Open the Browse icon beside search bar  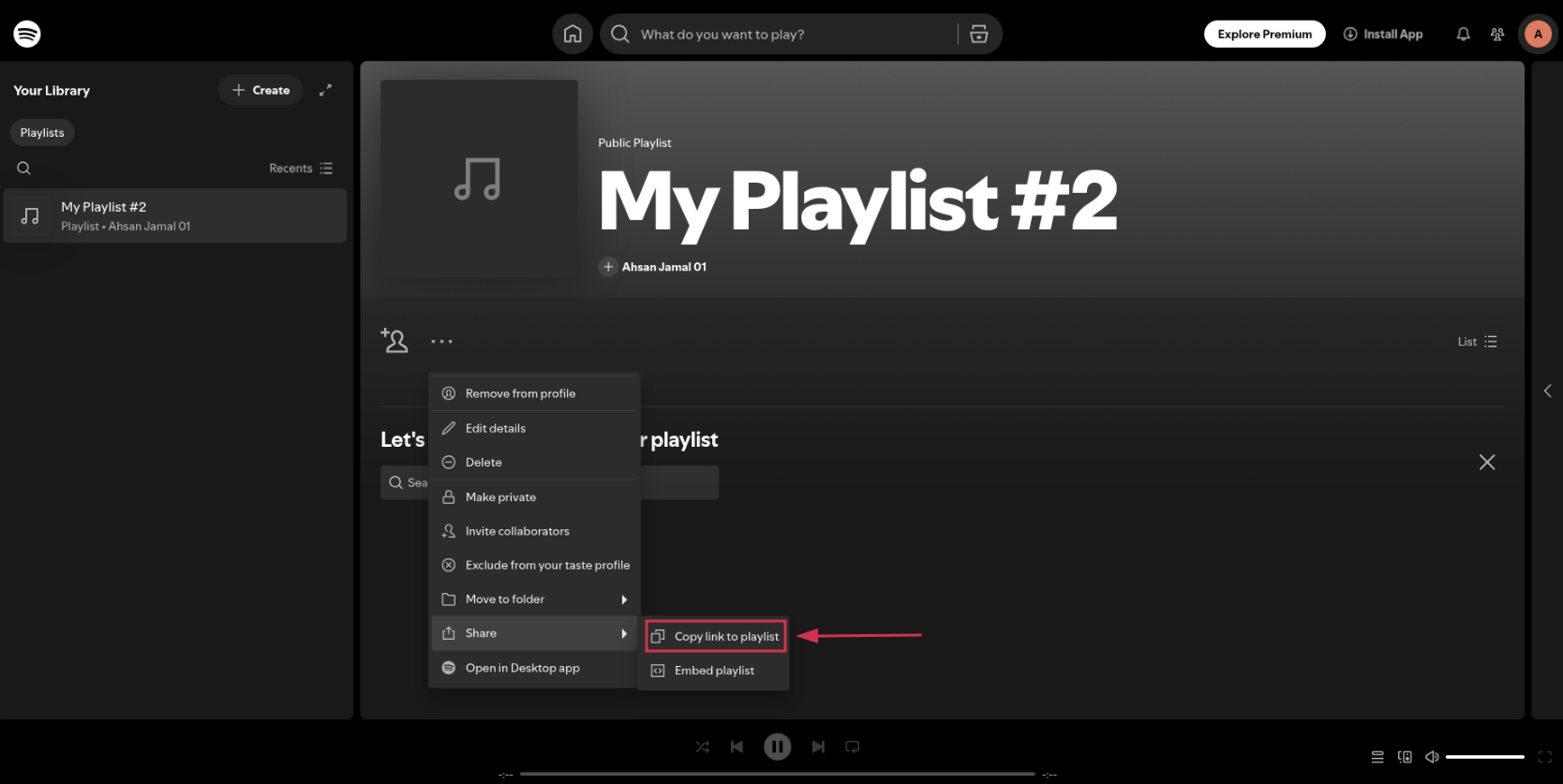click(979, 34)
